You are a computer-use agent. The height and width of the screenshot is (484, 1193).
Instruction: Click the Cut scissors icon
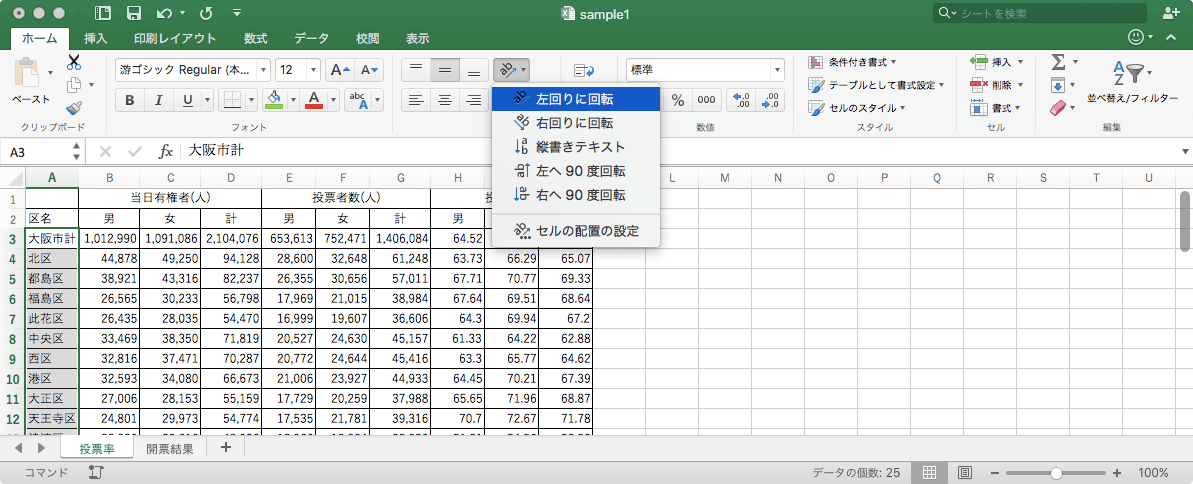(x=75, y=62)
